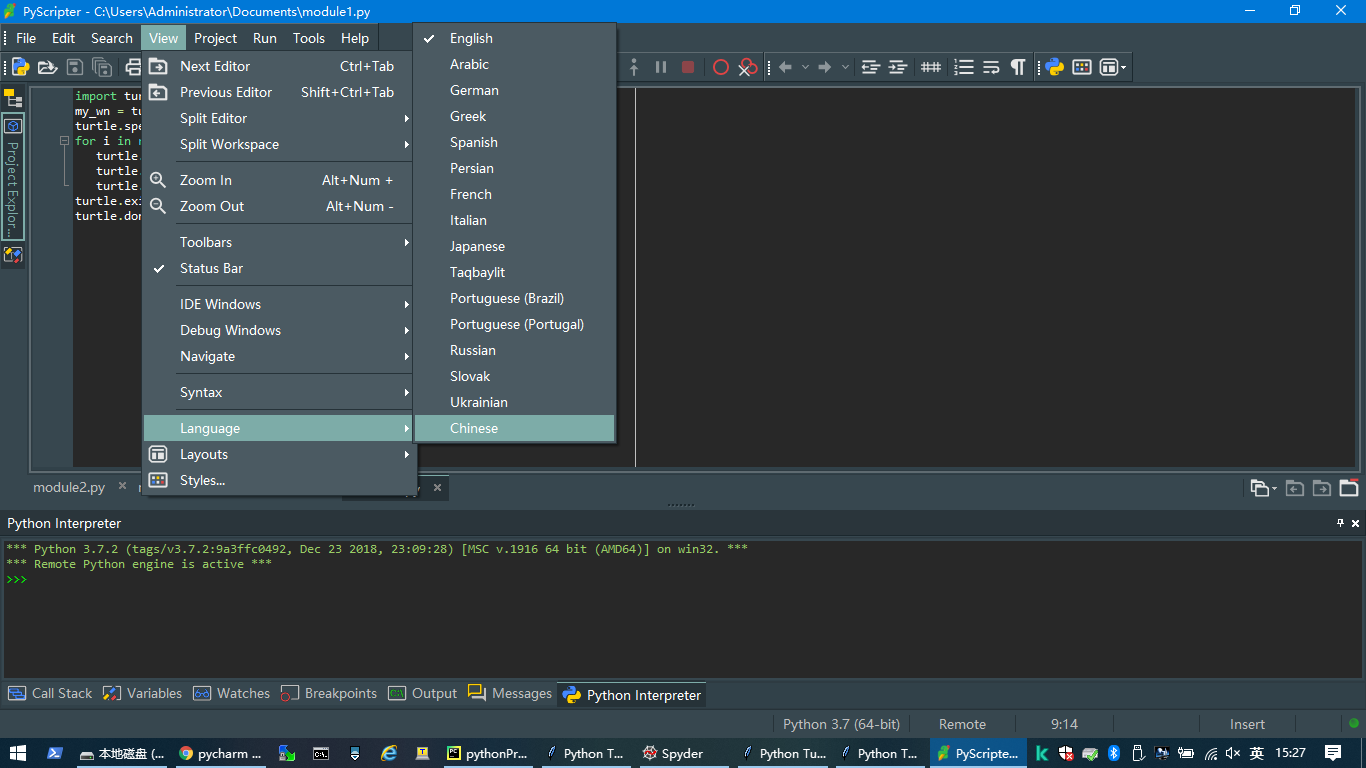Click the Browse Back arrow icon
The width and height of the screenshot is (1366, 768).
tap(785, 67)
